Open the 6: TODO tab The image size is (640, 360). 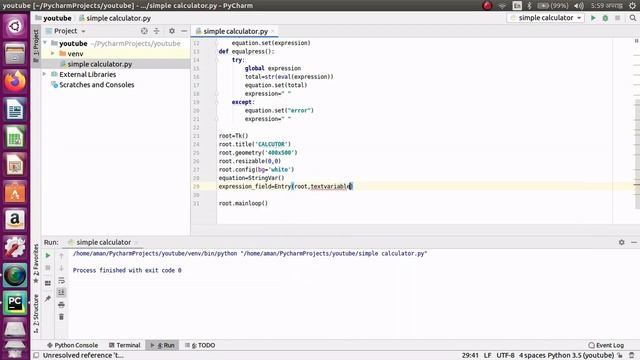click(x=200, y=345)
